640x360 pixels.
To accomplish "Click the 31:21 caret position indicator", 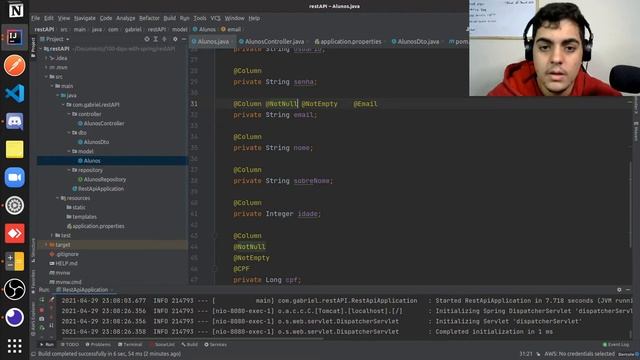I will tap(526, 354).
